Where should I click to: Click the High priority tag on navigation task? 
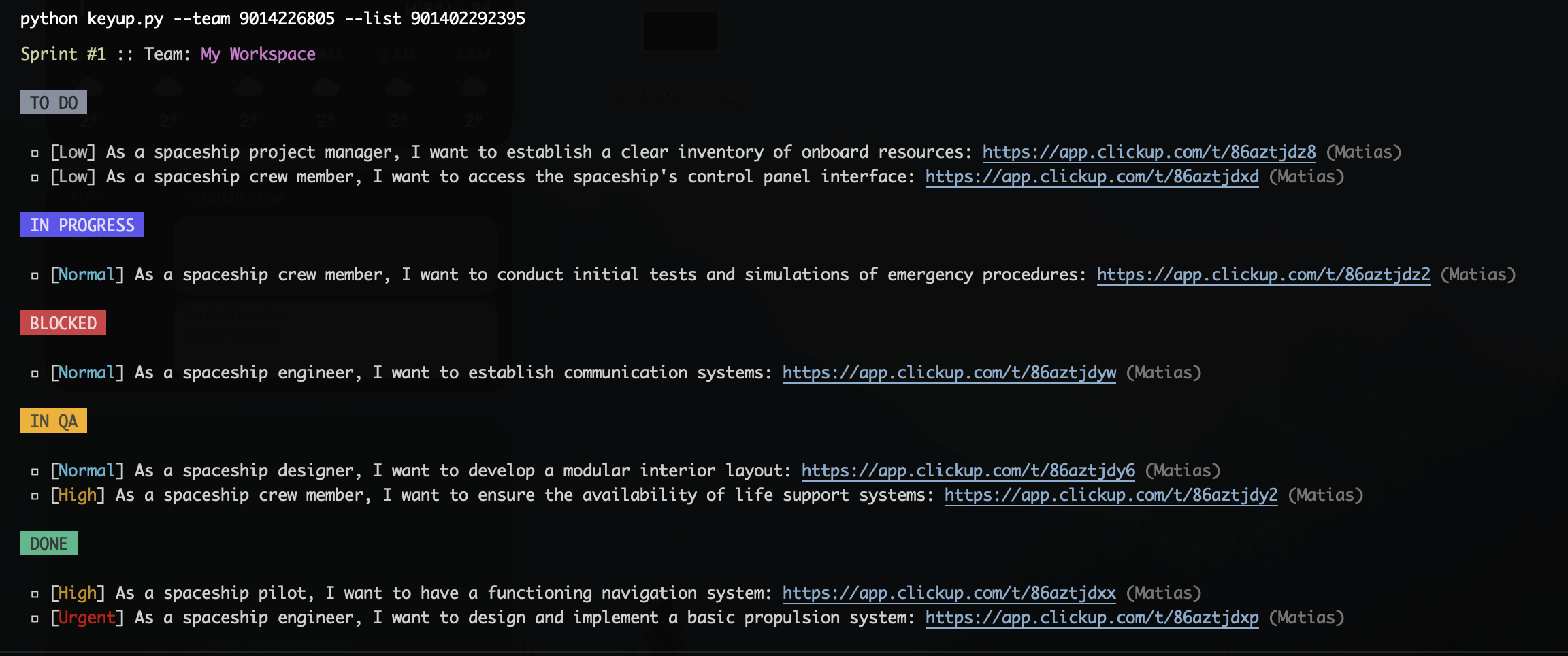click(77, 593)
